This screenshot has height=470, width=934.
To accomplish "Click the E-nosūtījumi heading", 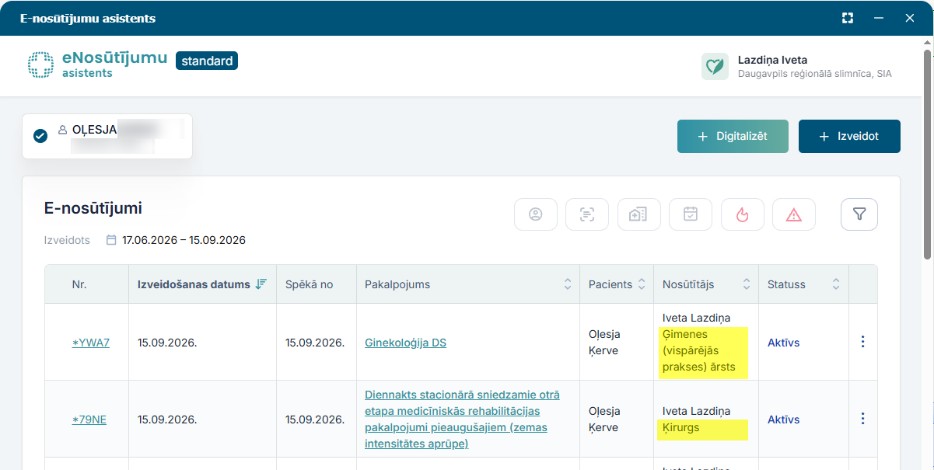I will 93,208.
